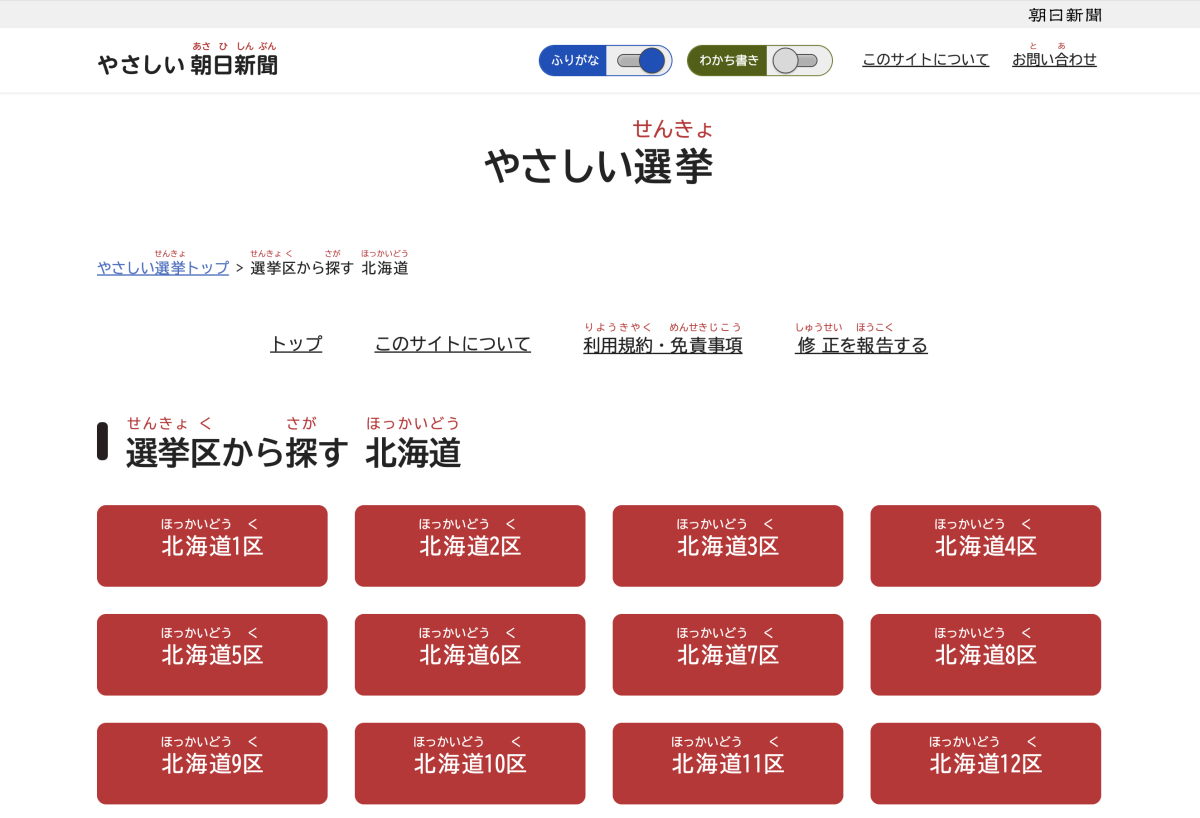The width and height of the screenshot is (1200, 818).
Task: Click 修正を報告する
Action: [861, 345]
